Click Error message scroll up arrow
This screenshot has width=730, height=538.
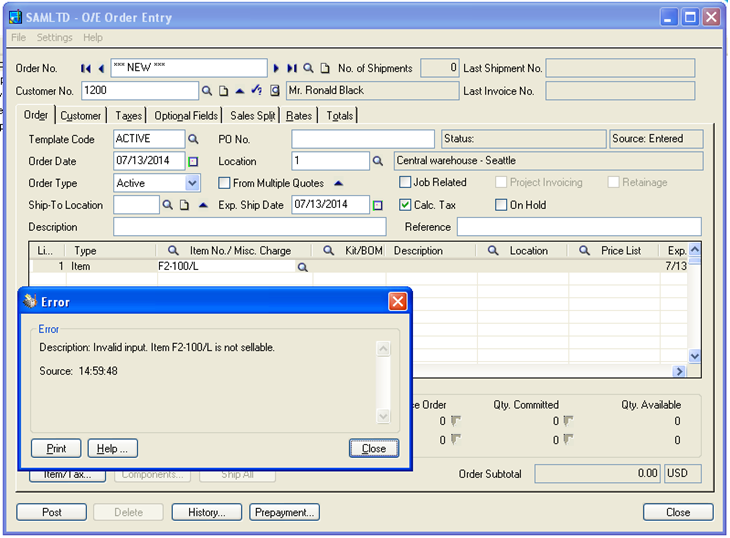pos(383,349)
